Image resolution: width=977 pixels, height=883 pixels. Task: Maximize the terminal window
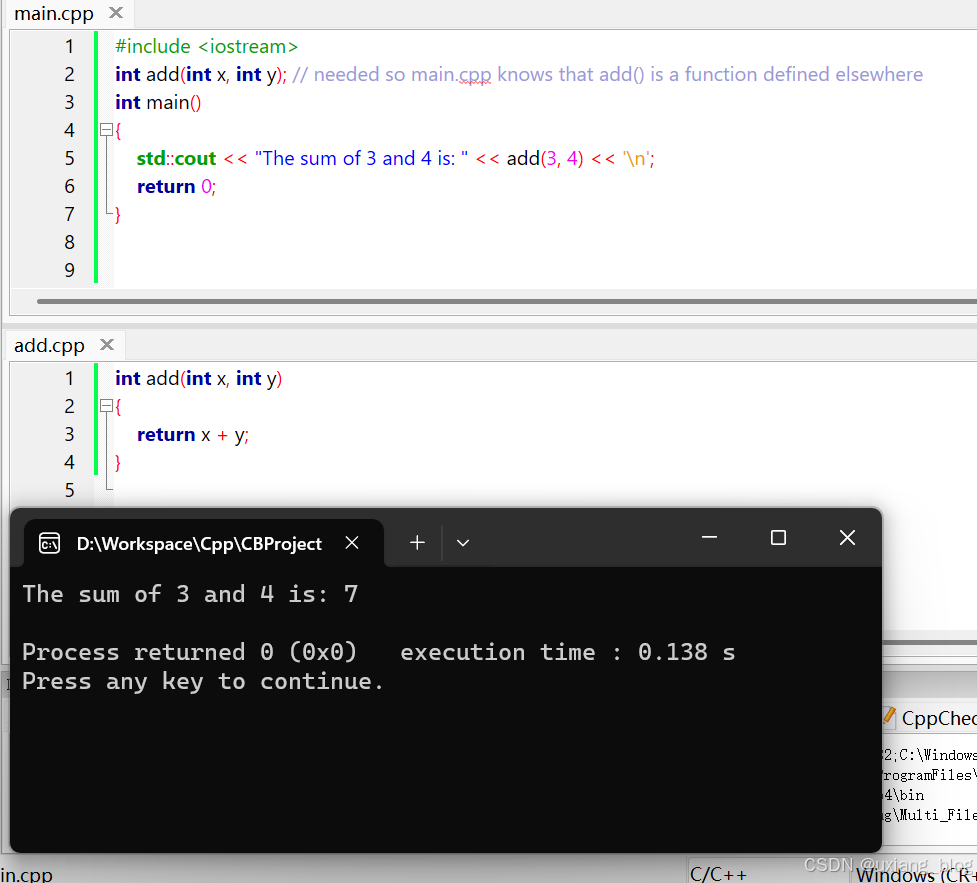pyautogui.click(x=778, y=537)
